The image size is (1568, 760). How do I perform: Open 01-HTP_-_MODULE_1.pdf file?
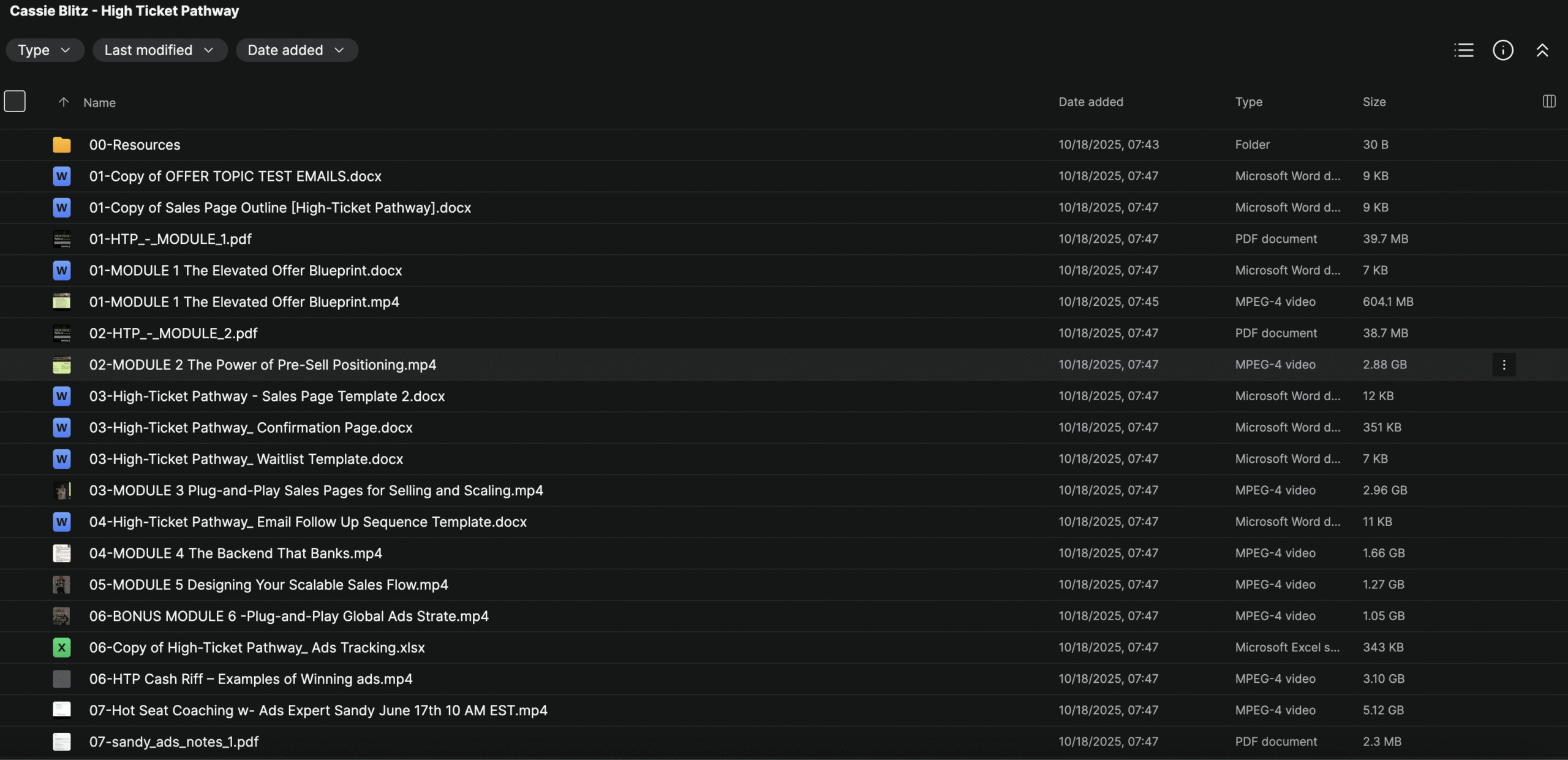170,239
